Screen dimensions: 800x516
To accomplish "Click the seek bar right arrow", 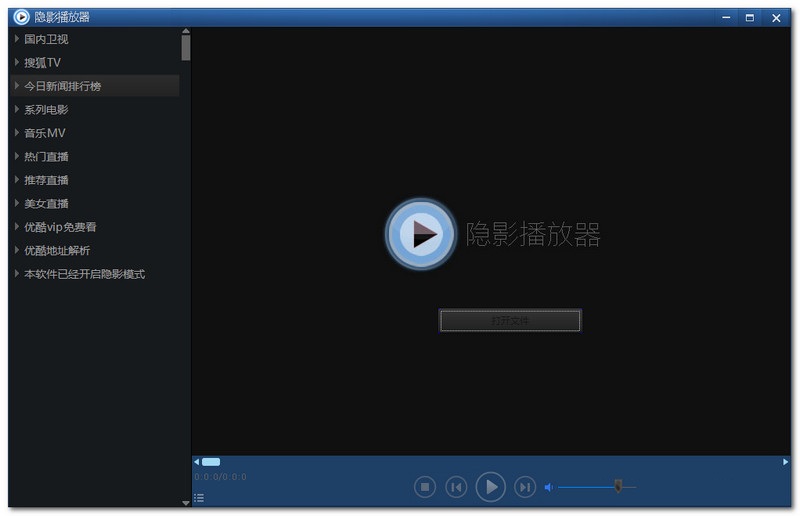I will pyautogui.click(x=786, y=462).
